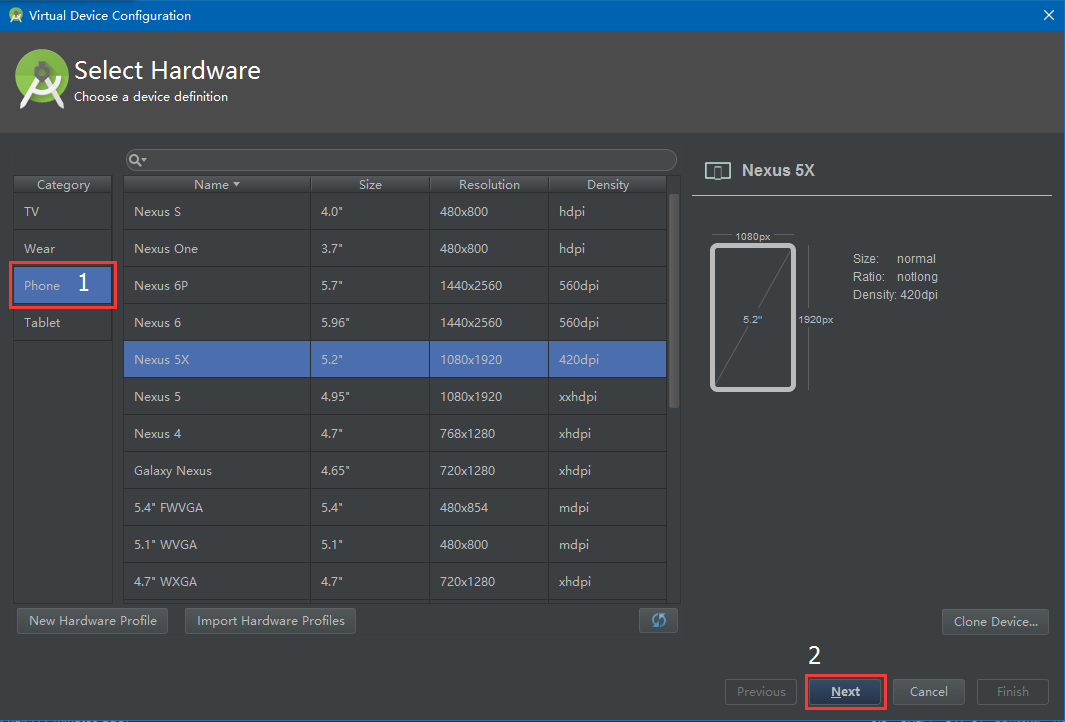This screenshot has width=1065, height=722.
Task: Select the TV category
Action: 62,211
